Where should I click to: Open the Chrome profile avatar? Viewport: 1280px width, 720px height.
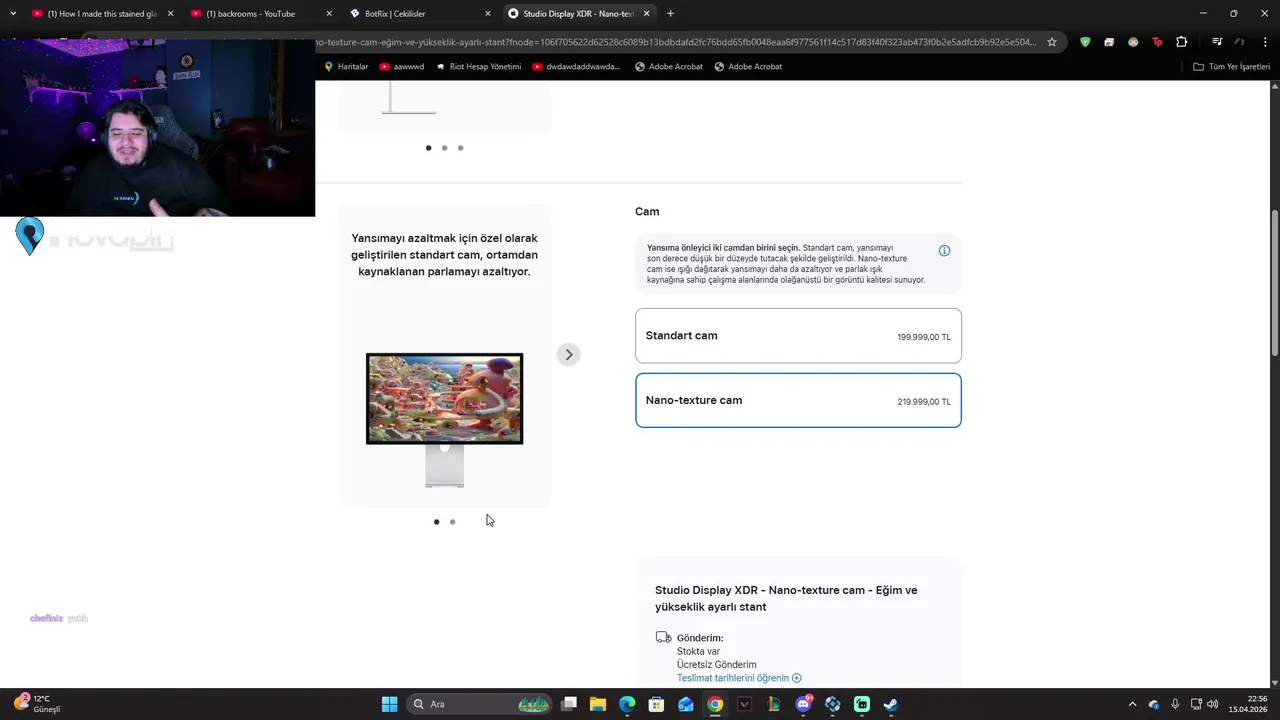click(x=1240, y=42)
